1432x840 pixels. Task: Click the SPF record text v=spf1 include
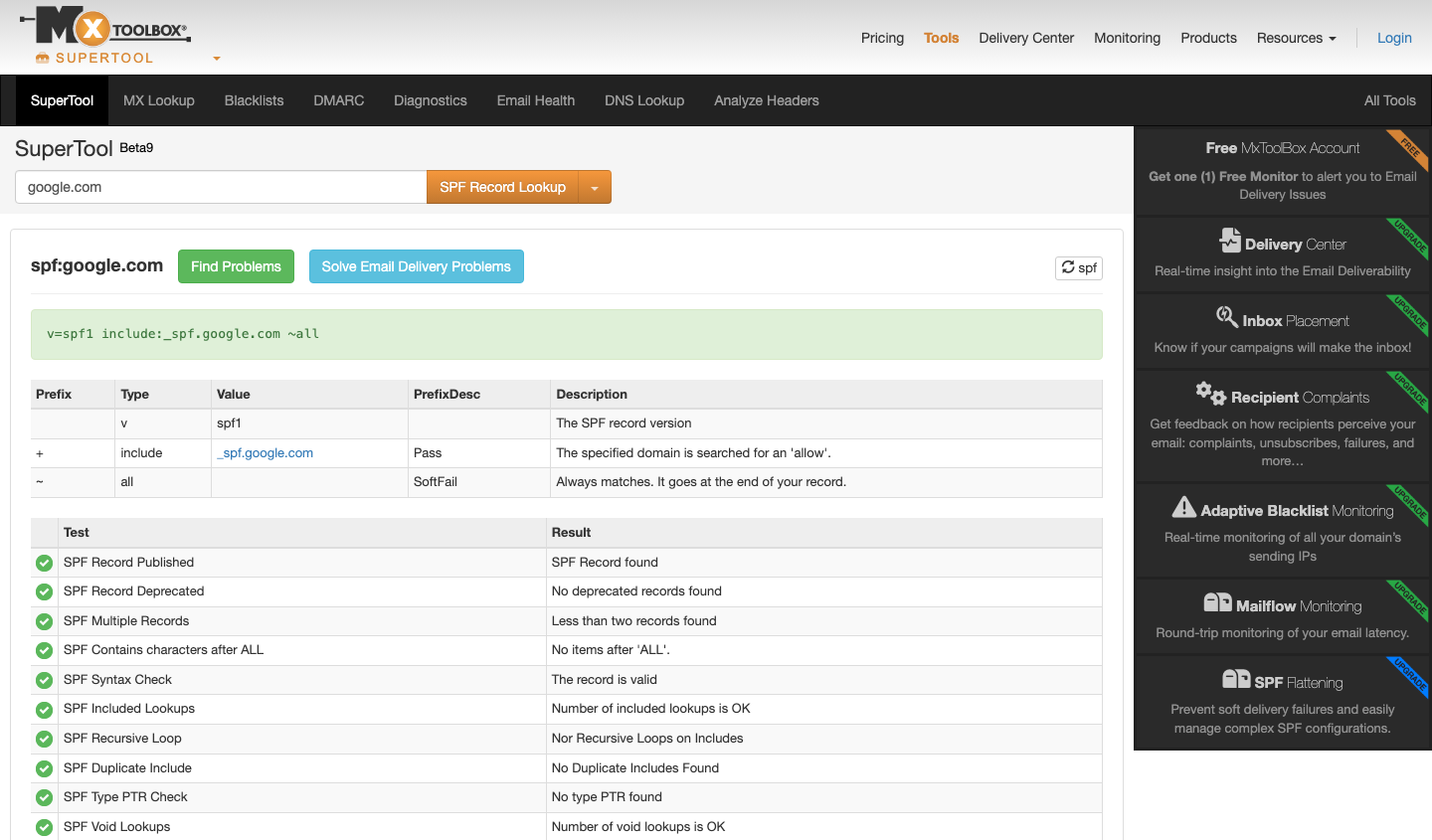click(183, 334)
